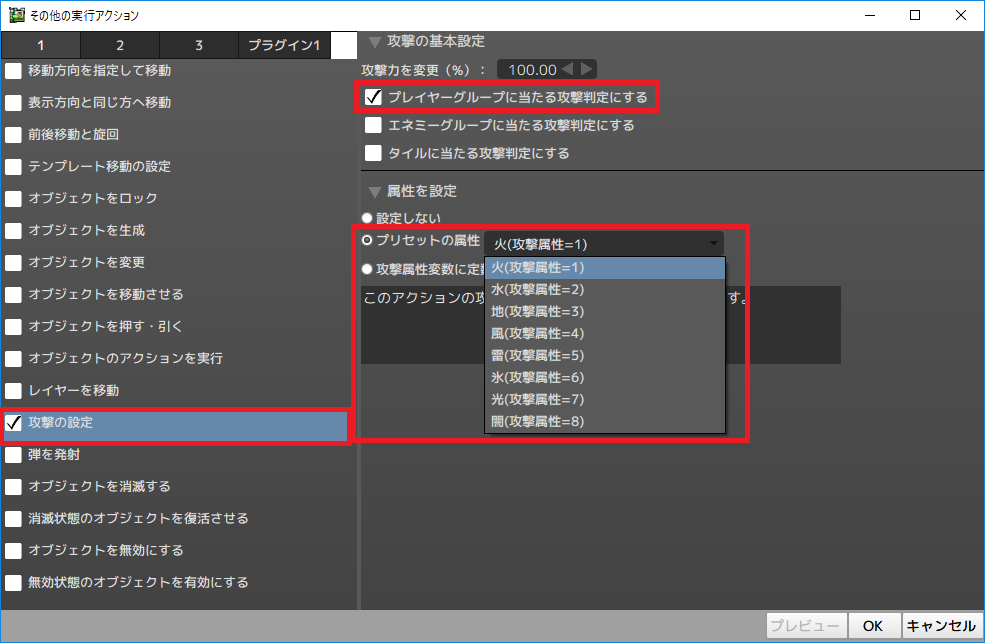Increase attack power with right arrow
The width and height of the screenshot is (985, 643).
(x=586, y=69)
